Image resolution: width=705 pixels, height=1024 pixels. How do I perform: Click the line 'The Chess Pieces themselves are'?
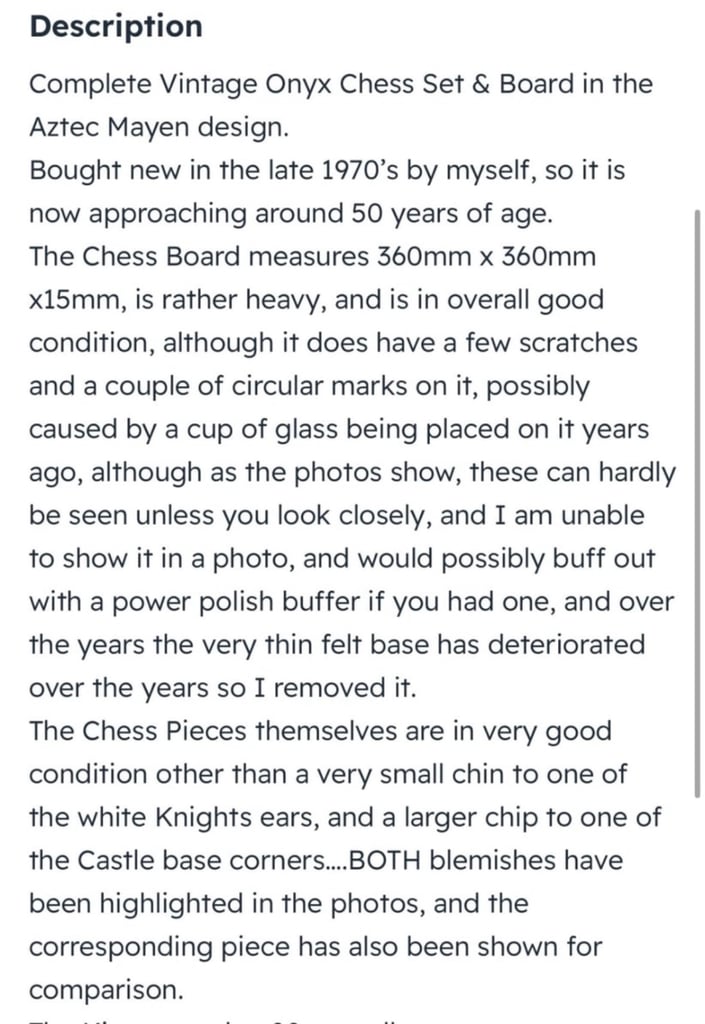(x=321, y=731)
